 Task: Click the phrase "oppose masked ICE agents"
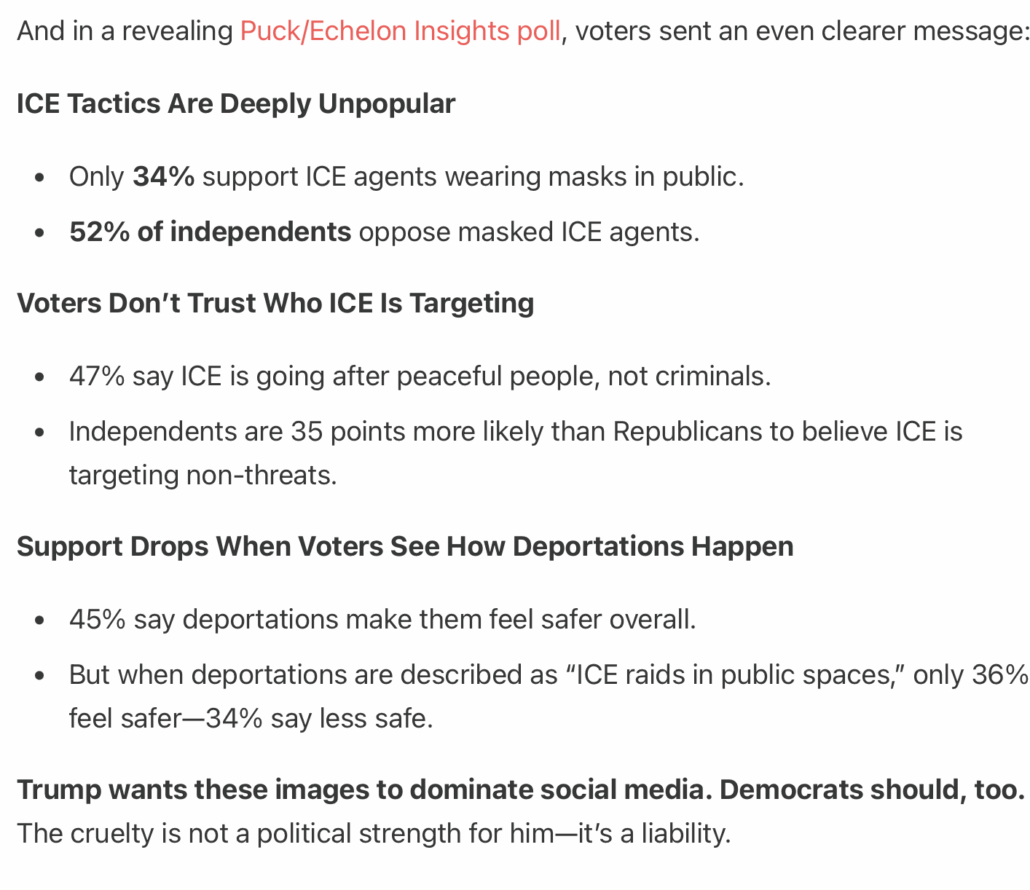point(528,232)
